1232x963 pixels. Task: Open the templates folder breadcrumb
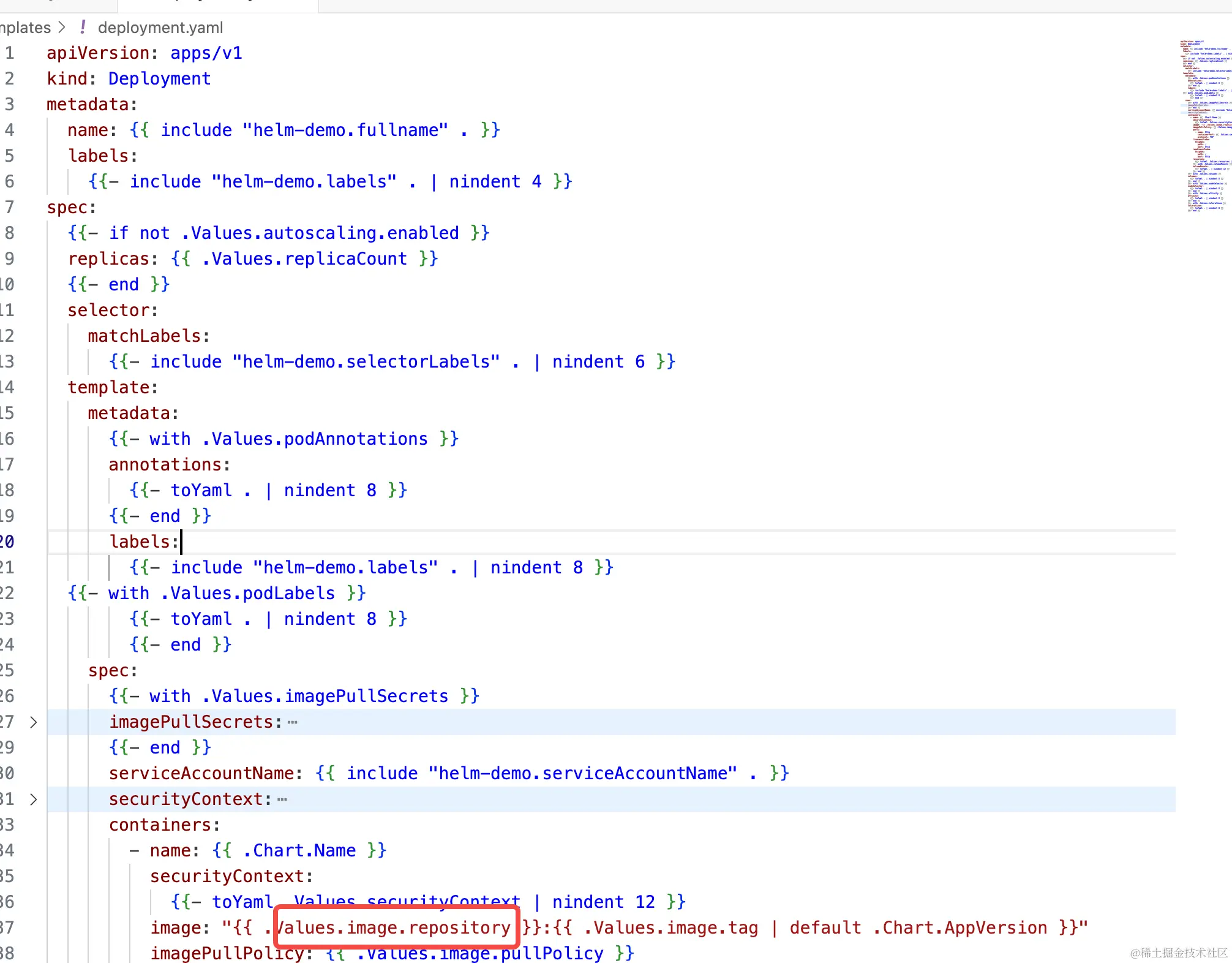coord(24,28)
